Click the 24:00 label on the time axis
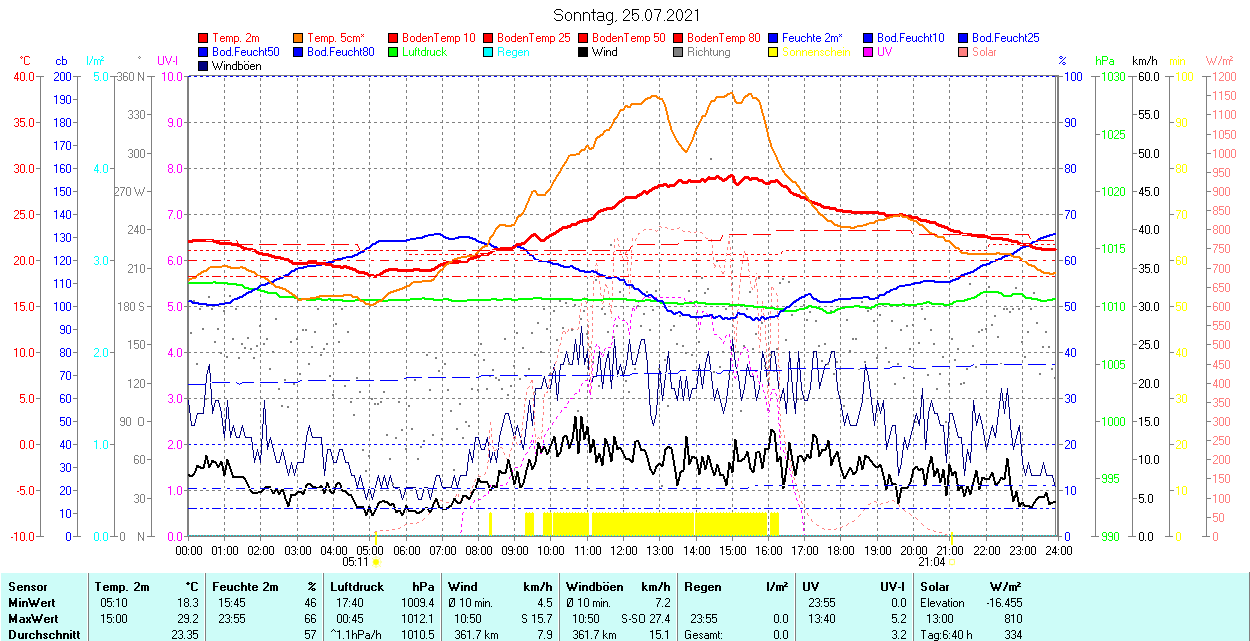1250x641 pixels. [x=1059, y=550]
